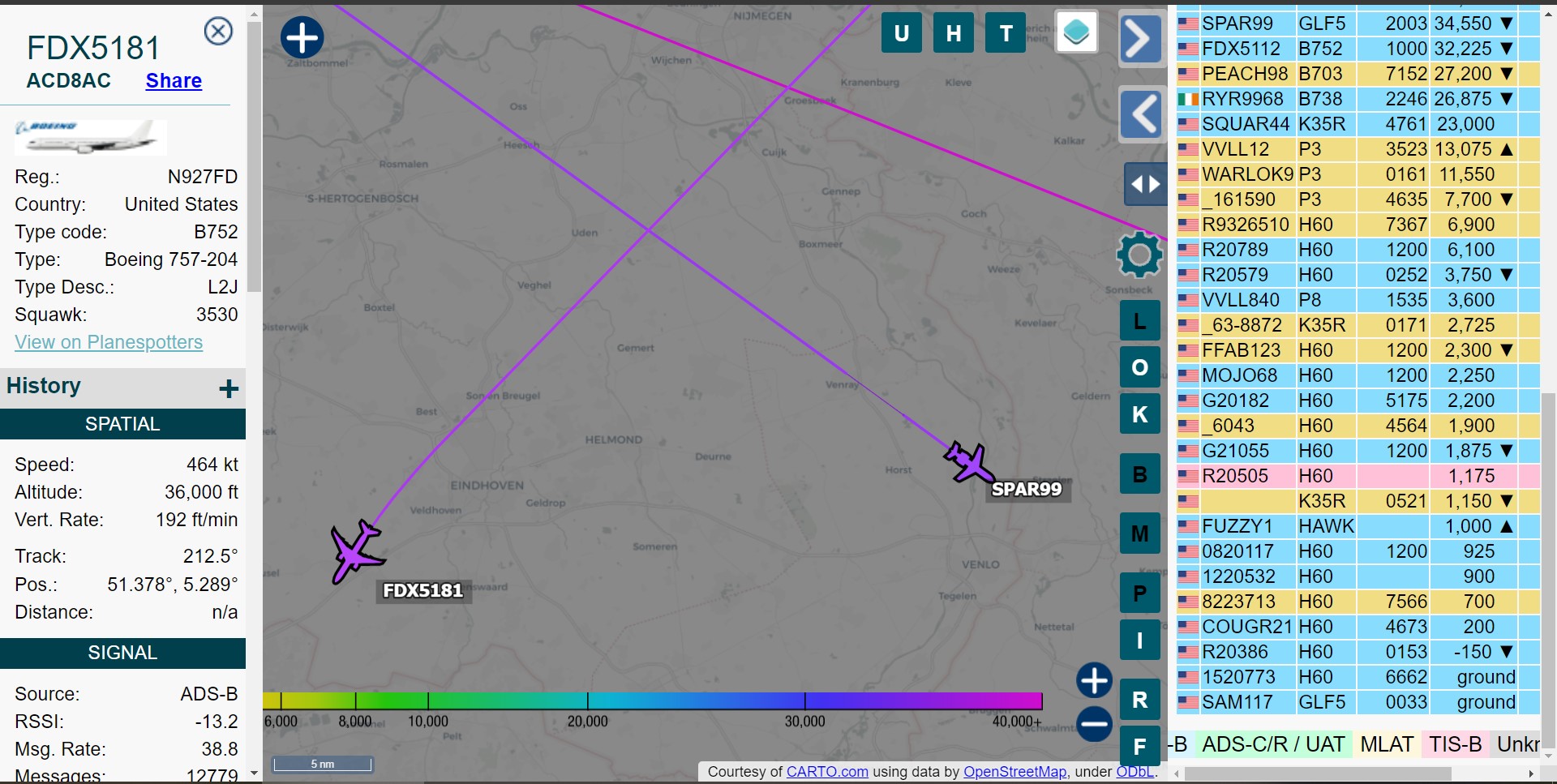Viewport: 1557px width, 784px height.
Task: Toggle the P map option button
Action: tap(1139, 593)
